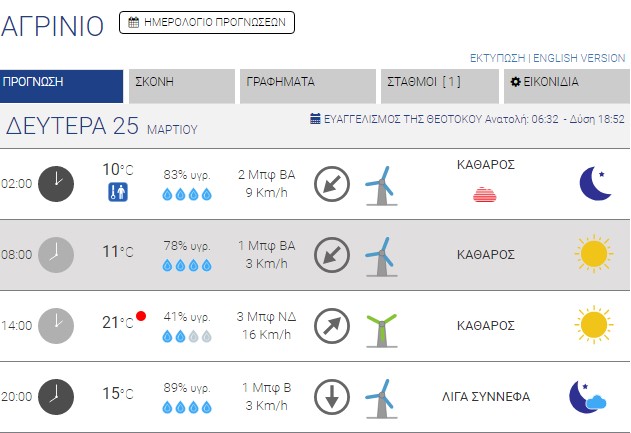Select the ΠΡΟΓΝΩΣΗ tab
The width and height of the screenshot is (631, 433).
tap(60, 83)
